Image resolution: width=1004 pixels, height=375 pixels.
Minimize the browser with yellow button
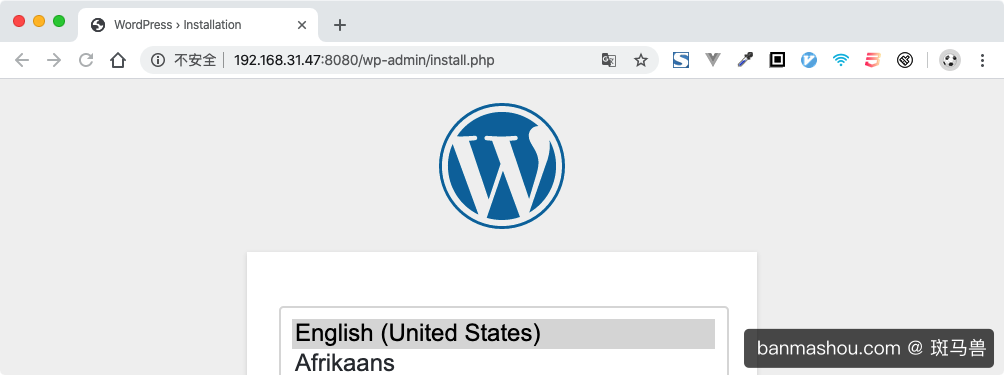[39, 21]
